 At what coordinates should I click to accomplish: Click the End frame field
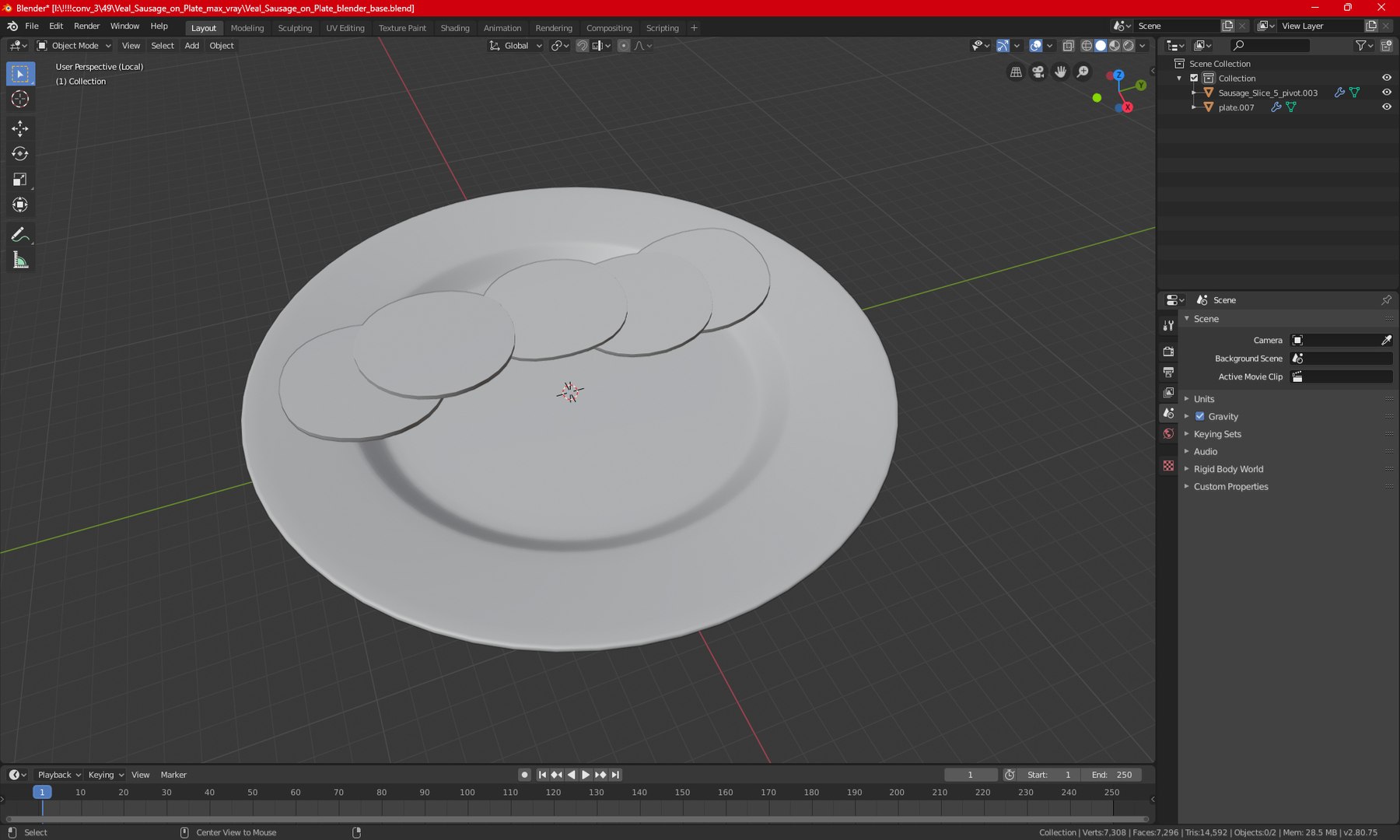point(1112,775)
